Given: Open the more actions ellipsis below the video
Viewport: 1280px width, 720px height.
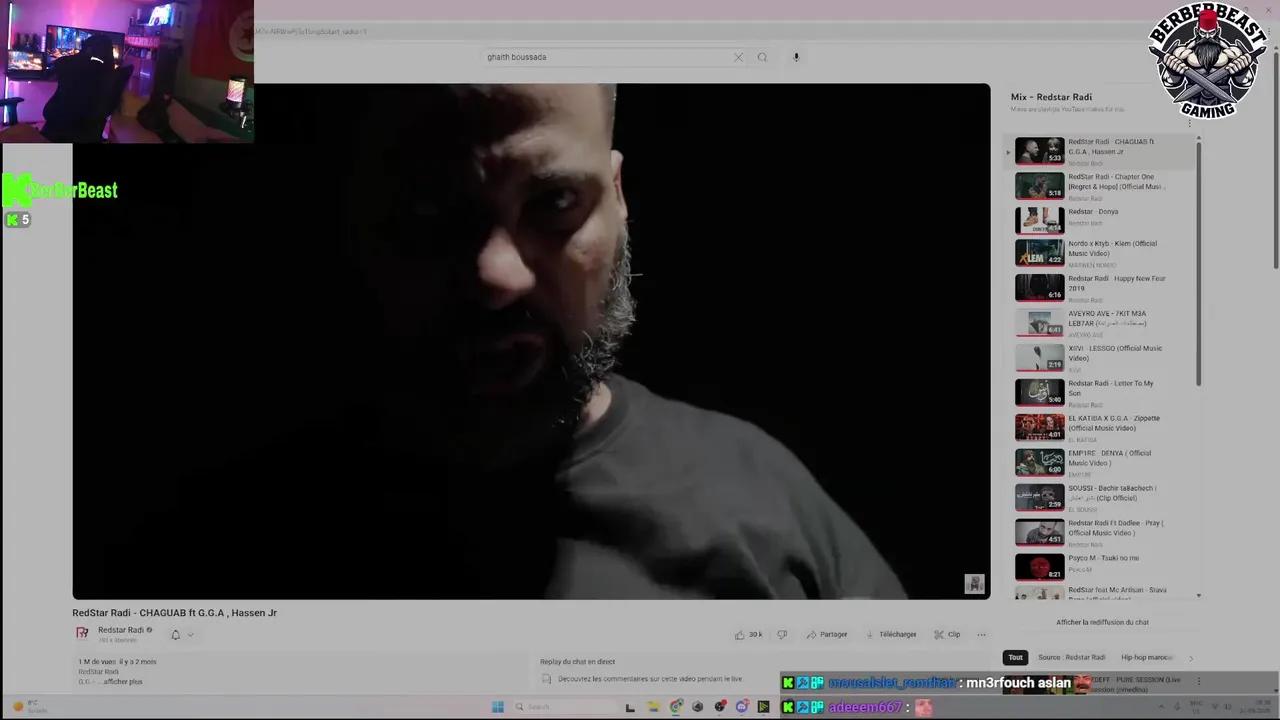Looking at the screenshot, I should [x=981, y=634].
